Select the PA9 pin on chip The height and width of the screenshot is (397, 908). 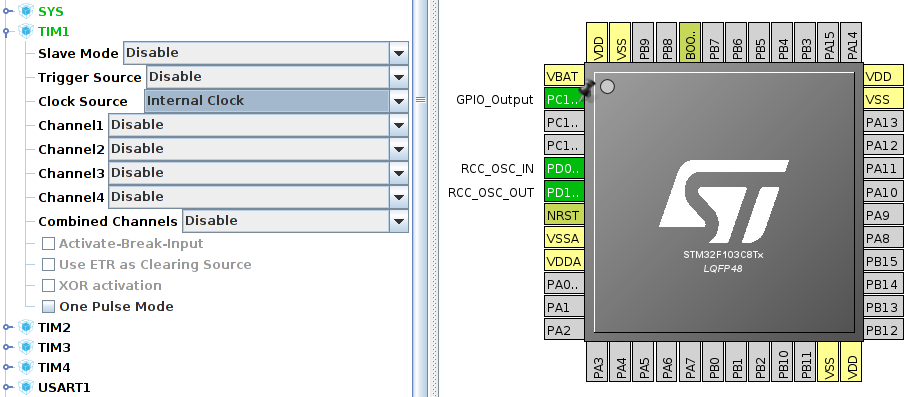[884, 215]
